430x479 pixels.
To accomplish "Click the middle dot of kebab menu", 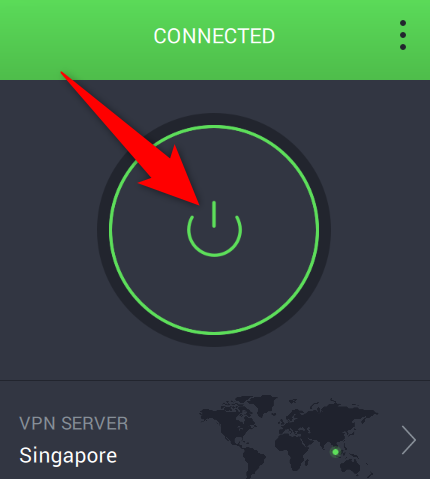I will pos(403,35).
